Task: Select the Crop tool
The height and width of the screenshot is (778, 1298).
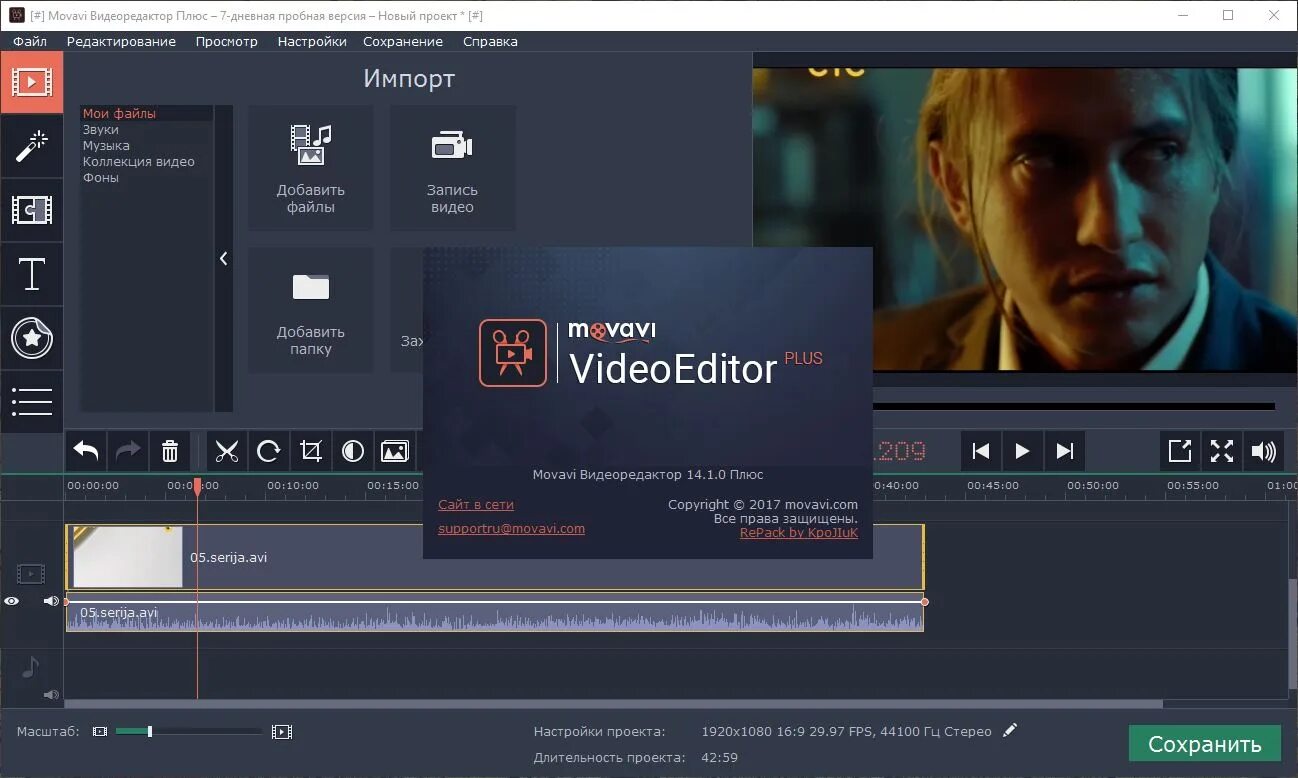Action: click(311, 452)
